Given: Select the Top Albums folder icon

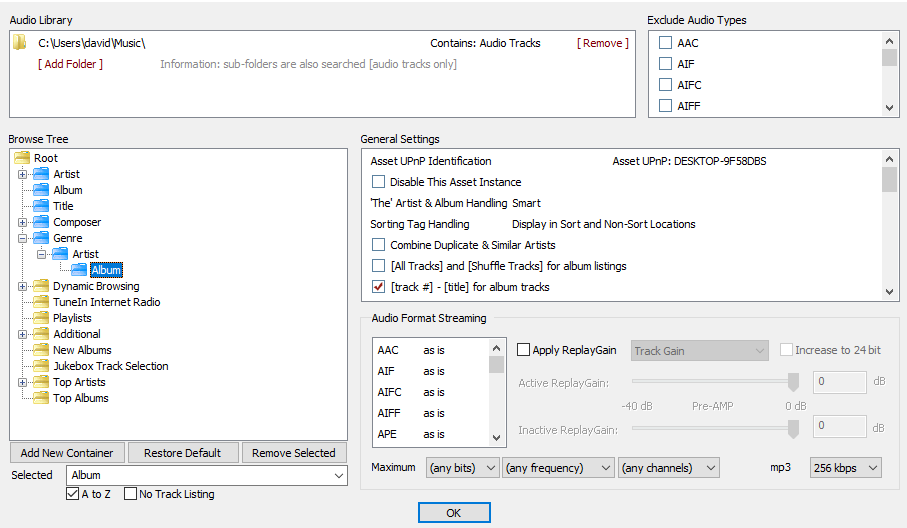Looking at the screenshot, I should point(41,398).
